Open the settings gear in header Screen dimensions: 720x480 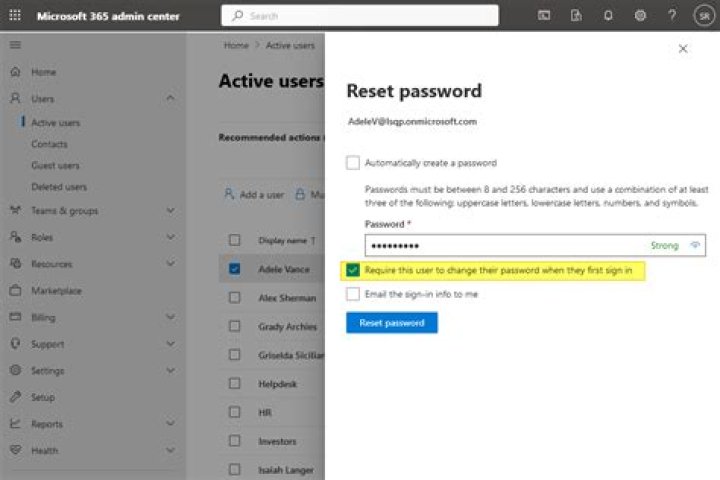point(640,16)
